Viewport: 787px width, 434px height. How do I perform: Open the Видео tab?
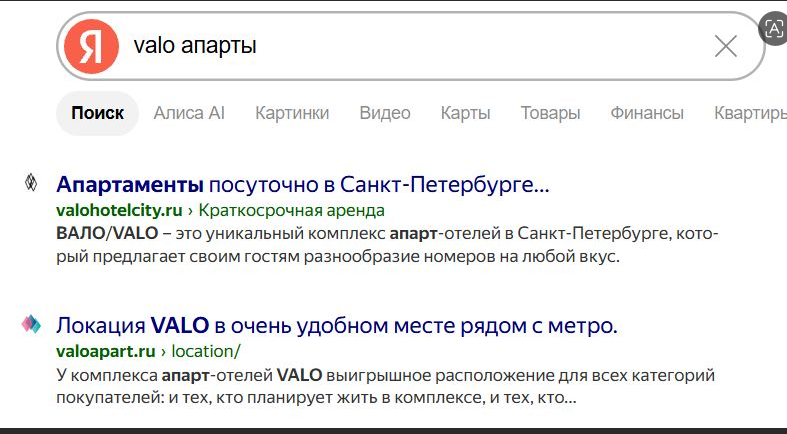385,113
